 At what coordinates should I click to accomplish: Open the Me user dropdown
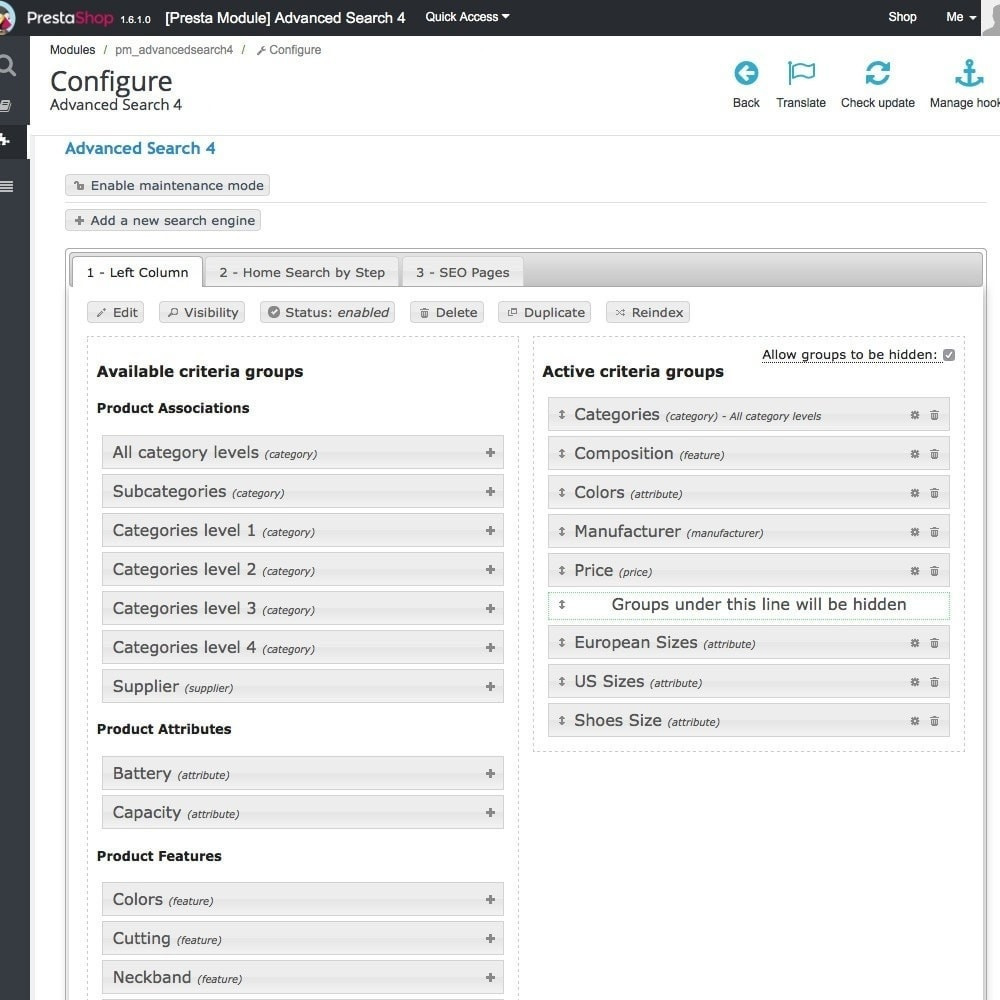[960, 17]
